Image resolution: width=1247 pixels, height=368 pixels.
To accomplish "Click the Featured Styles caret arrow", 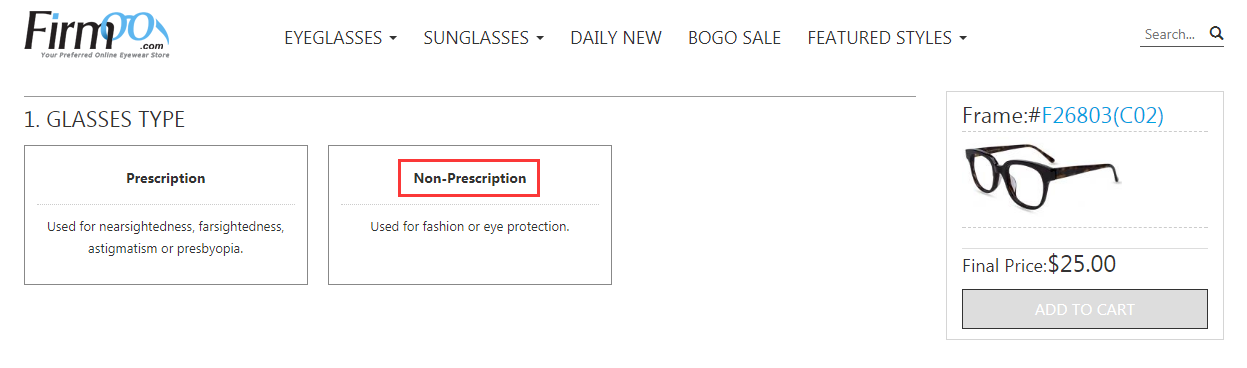I will pyautogui.click(x=963, y=39).
